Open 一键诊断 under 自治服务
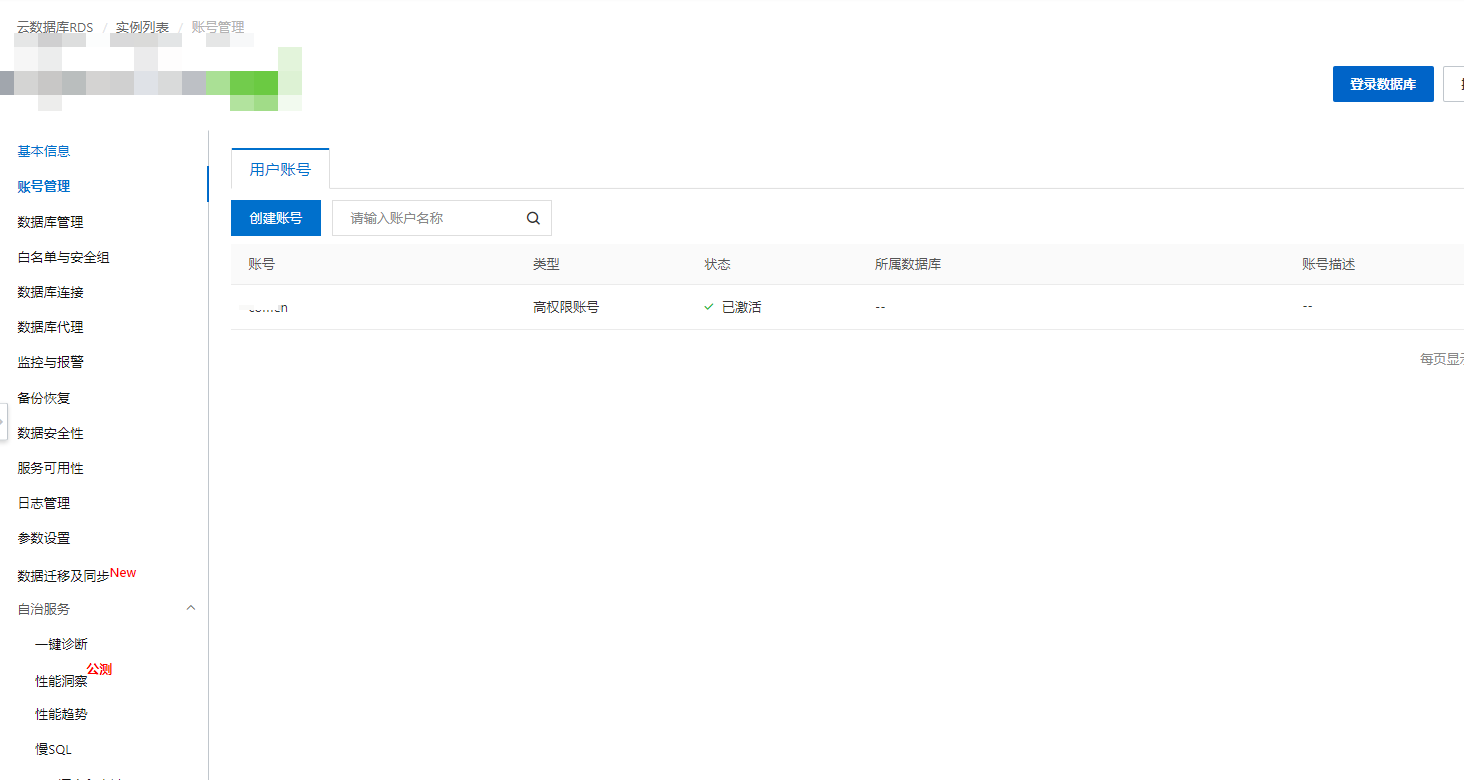The height and width of the screenshot is (780, 1464). click(61, 644)
